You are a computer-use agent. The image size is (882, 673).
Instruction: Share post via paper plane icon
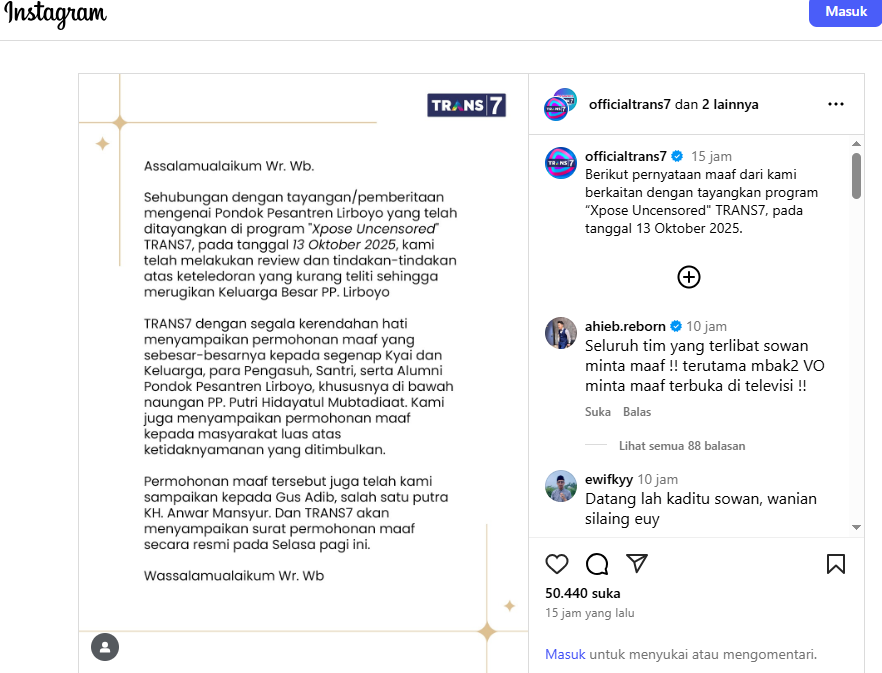(x=636, y=564)
